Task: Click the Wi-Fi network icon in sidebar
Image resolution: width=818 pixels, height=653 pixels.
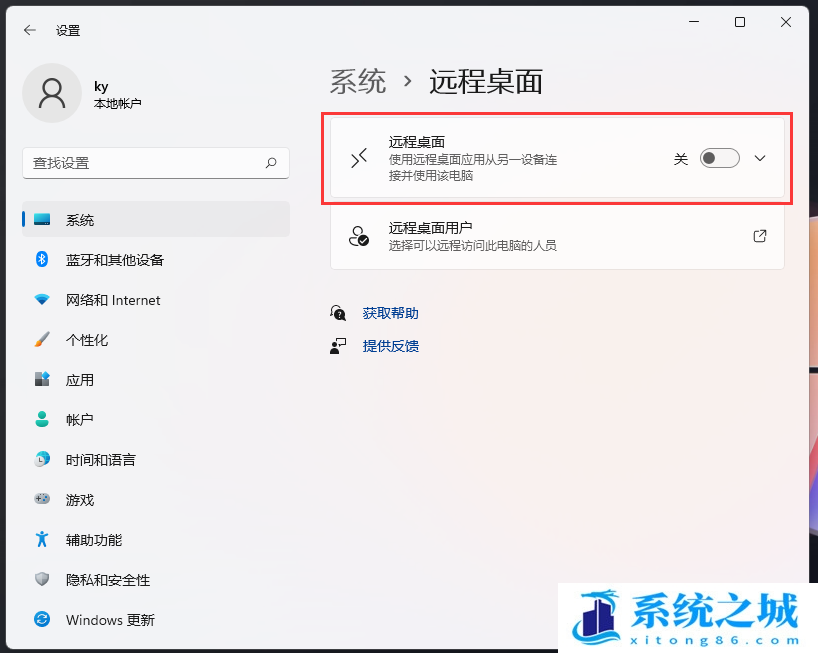Action: (x=42, y=299)
